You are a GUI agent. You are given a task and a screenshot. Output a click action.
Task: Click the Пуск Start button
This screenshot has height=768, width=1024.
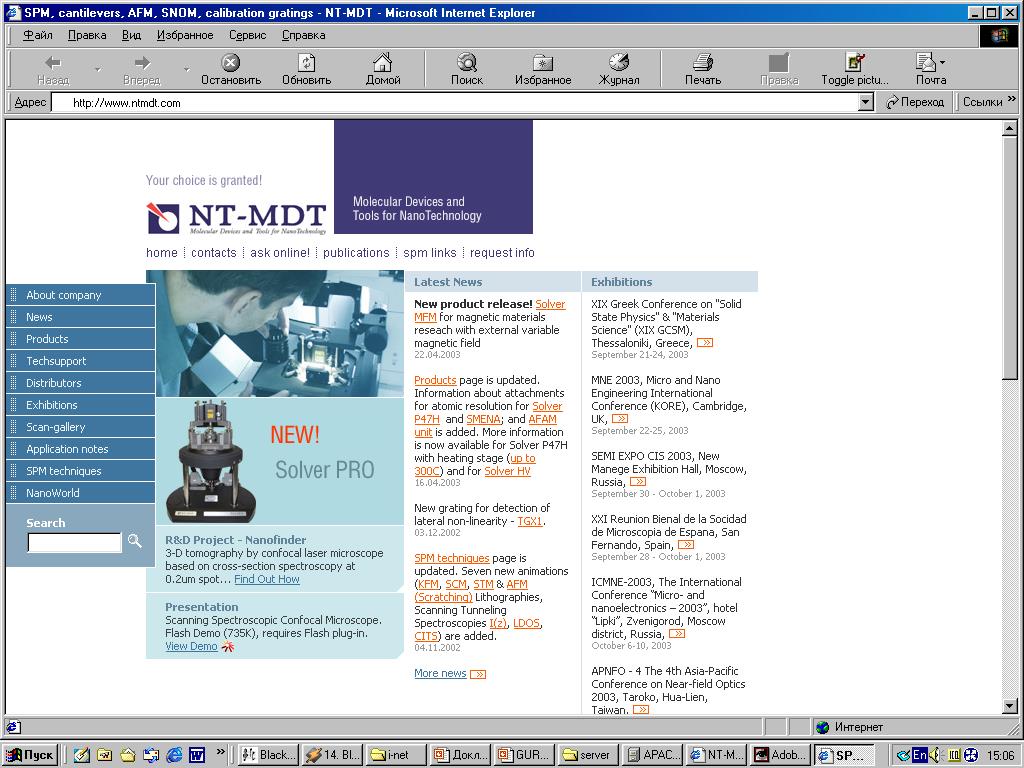pyautogui.click(x=30, y=755)
